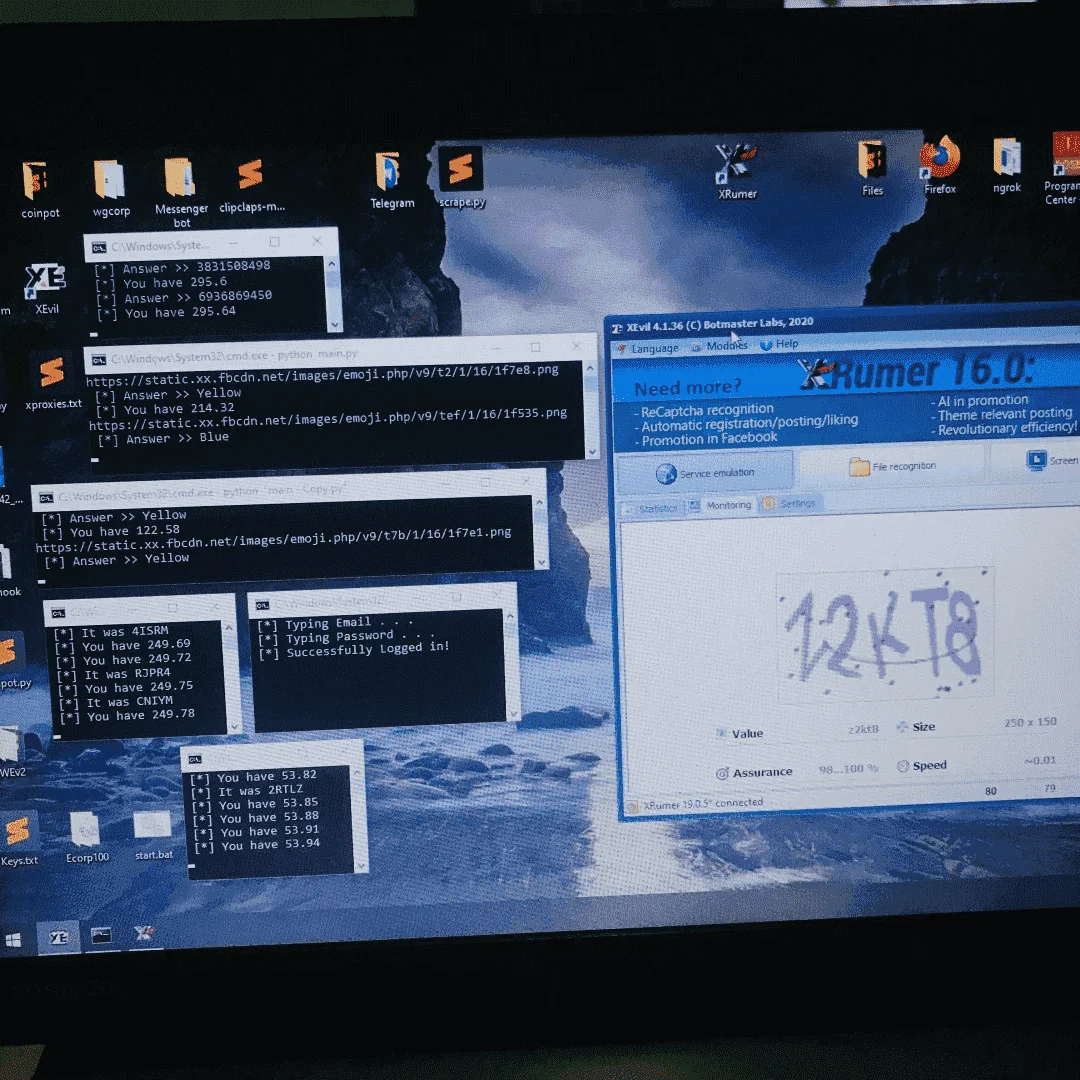1080x1080 pixels.
Task: Open the Program Center desktop icon
Action: pos(1062,169)
